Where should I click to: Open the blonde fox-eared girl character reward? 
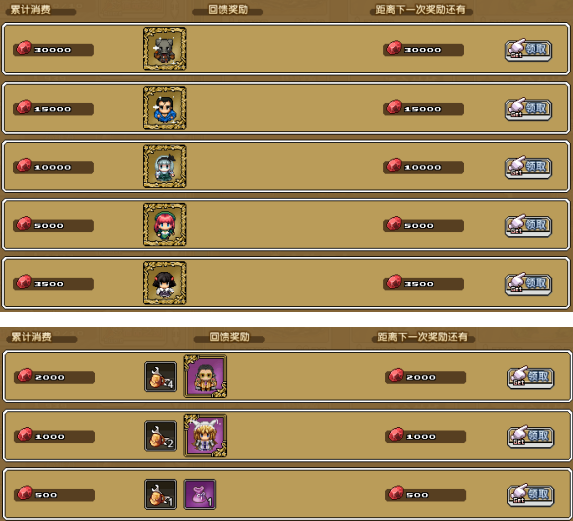click(205, 436)
